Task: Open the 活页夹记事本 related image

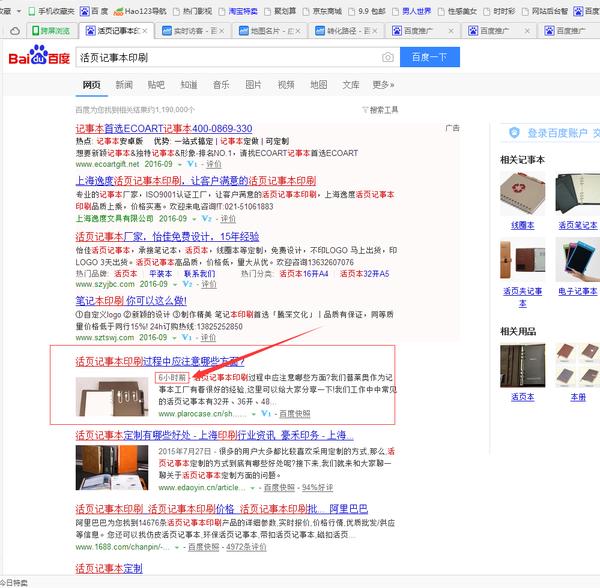Action: 523,259
